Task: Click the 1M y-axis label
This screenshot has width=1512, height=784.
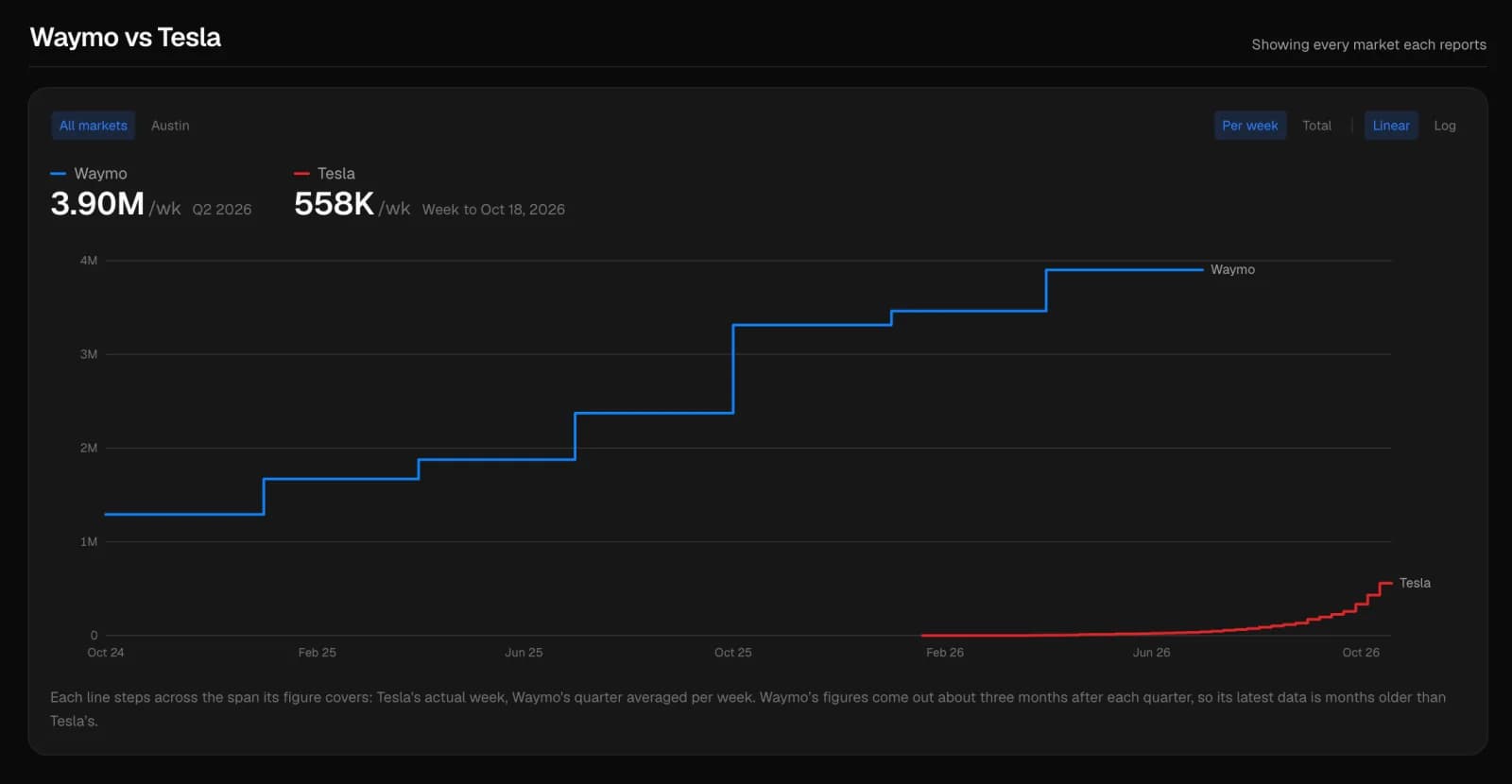Action: pyautogui.click(x=89, y=542)
